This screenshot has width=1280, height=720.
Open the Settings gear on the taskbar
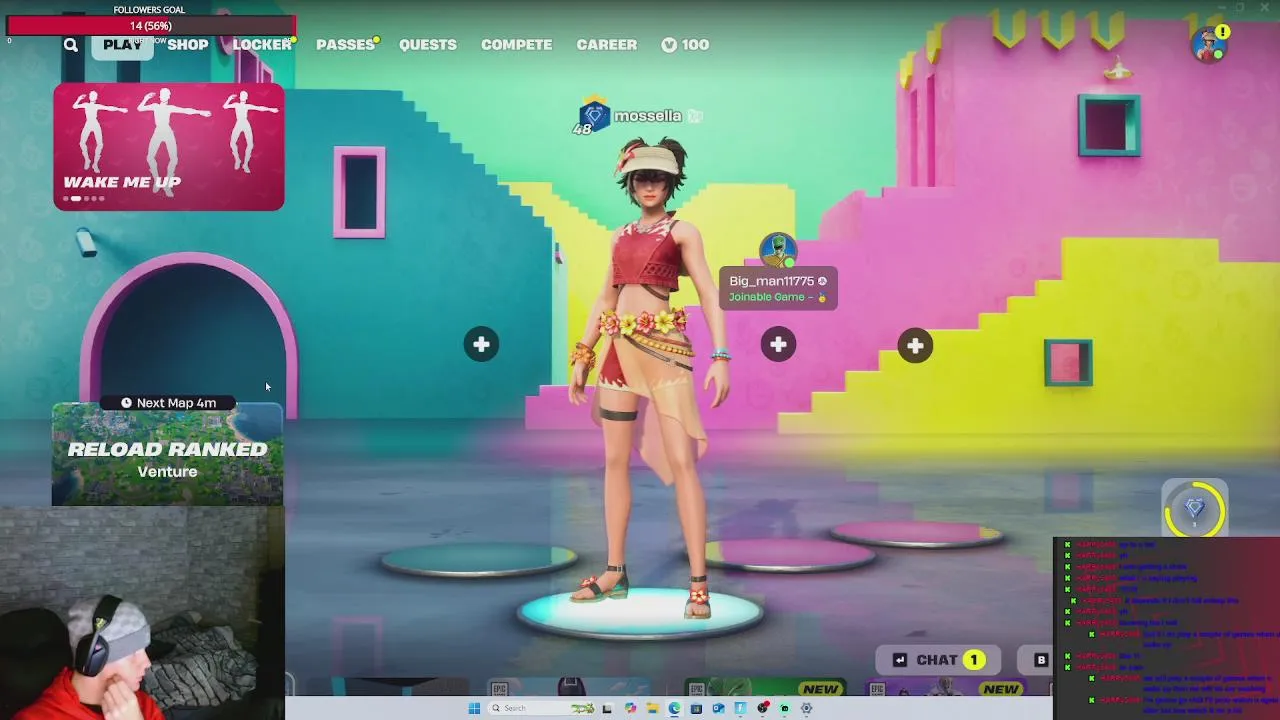click(806, 708)
